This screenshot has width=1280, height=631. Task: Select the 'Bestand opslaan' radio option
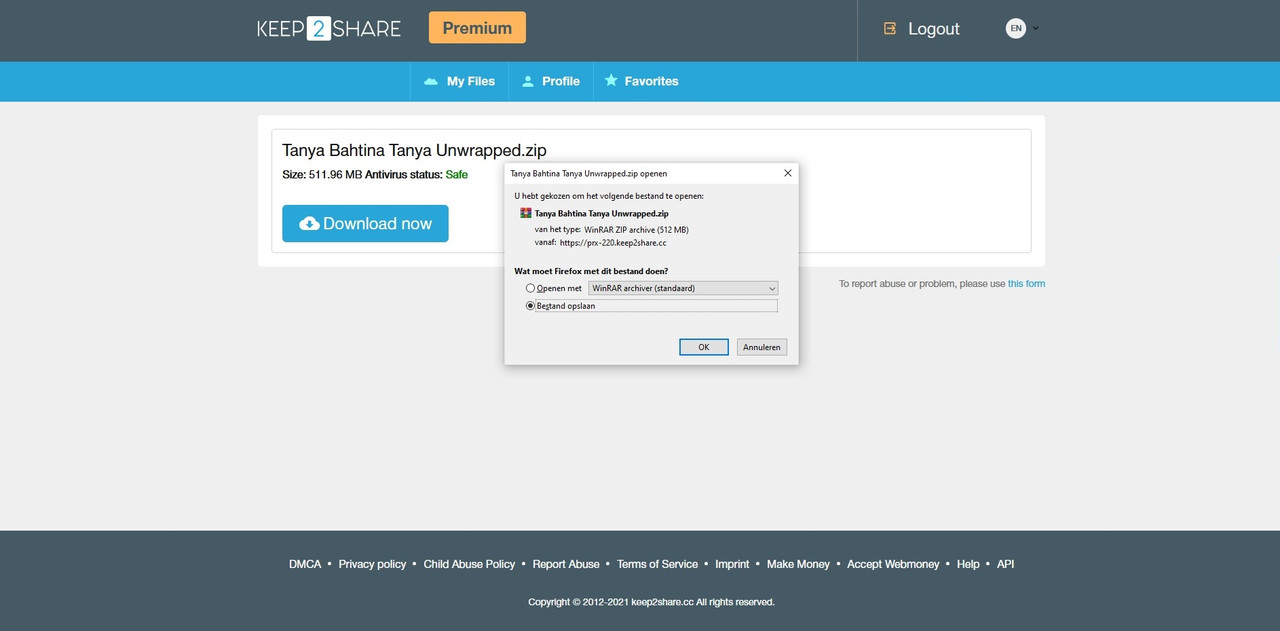coord(531,306)
